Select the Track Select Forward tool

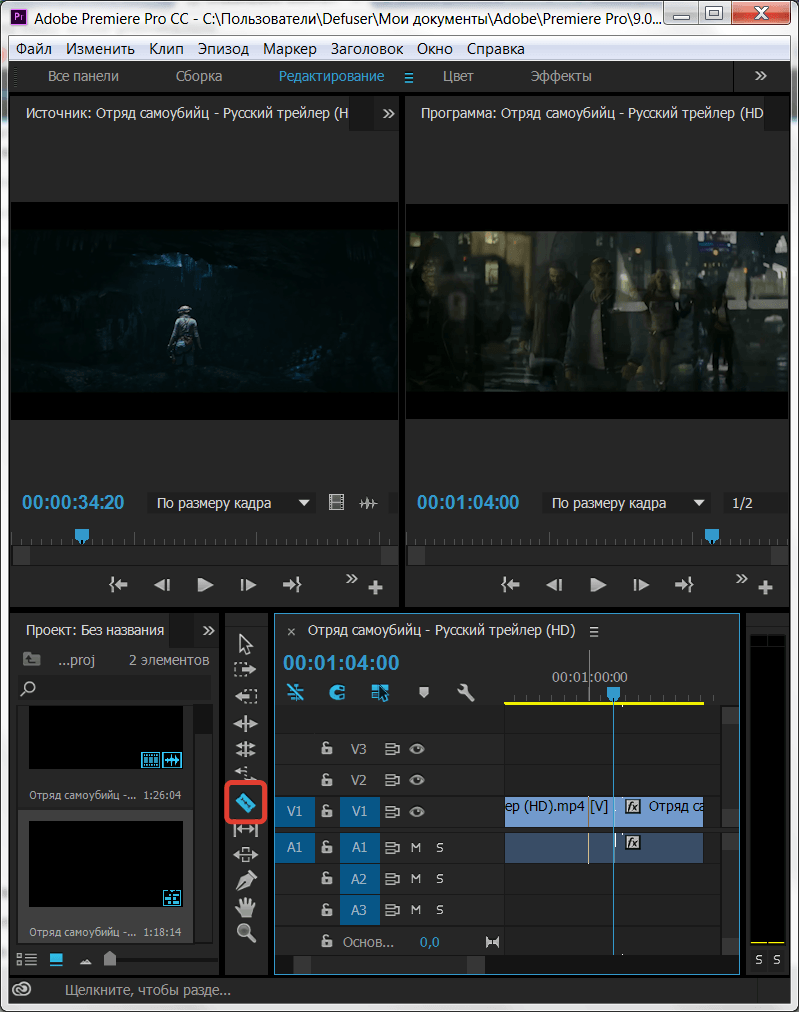(x=245, y=669)
